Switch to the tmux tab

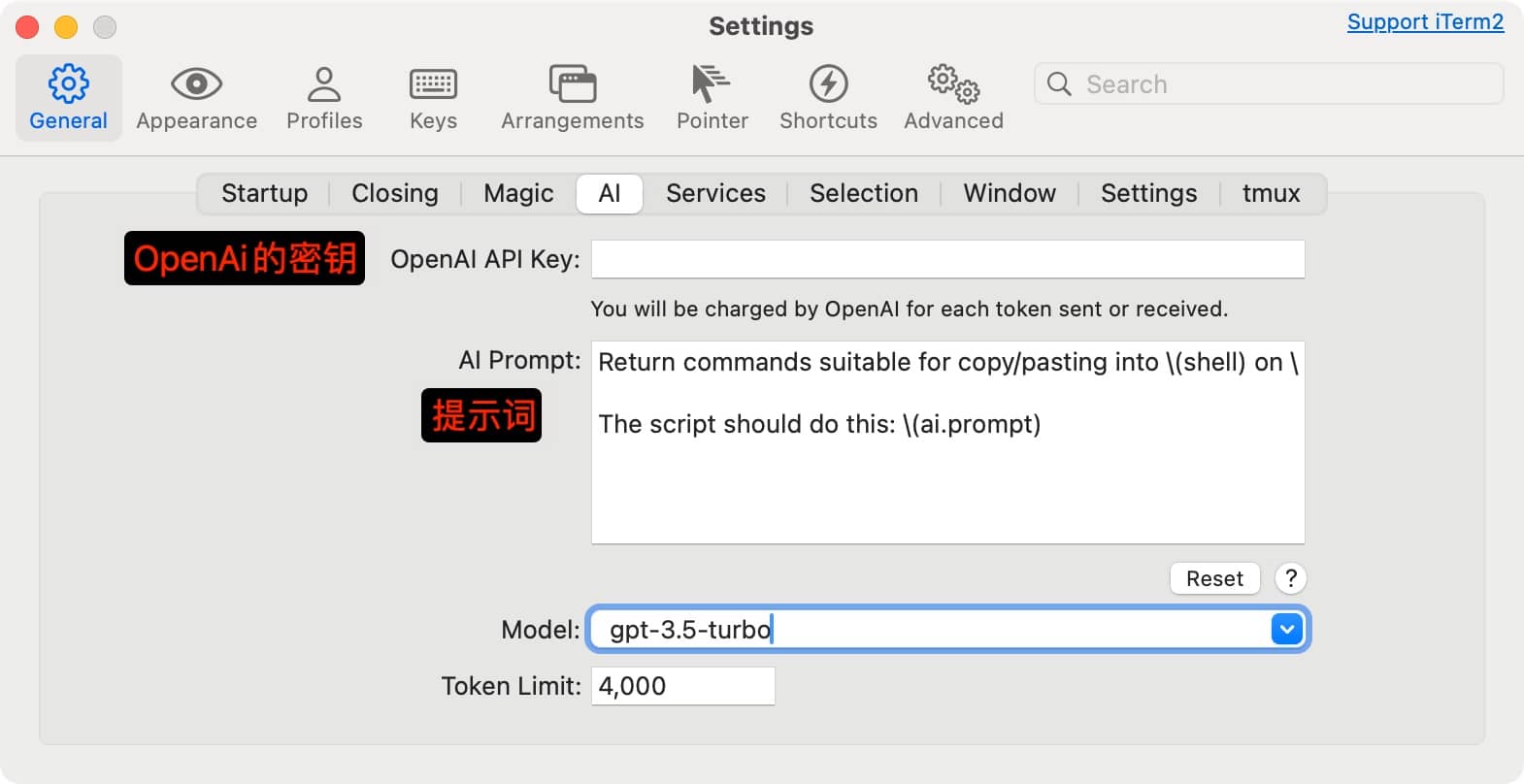[1271, 193]
